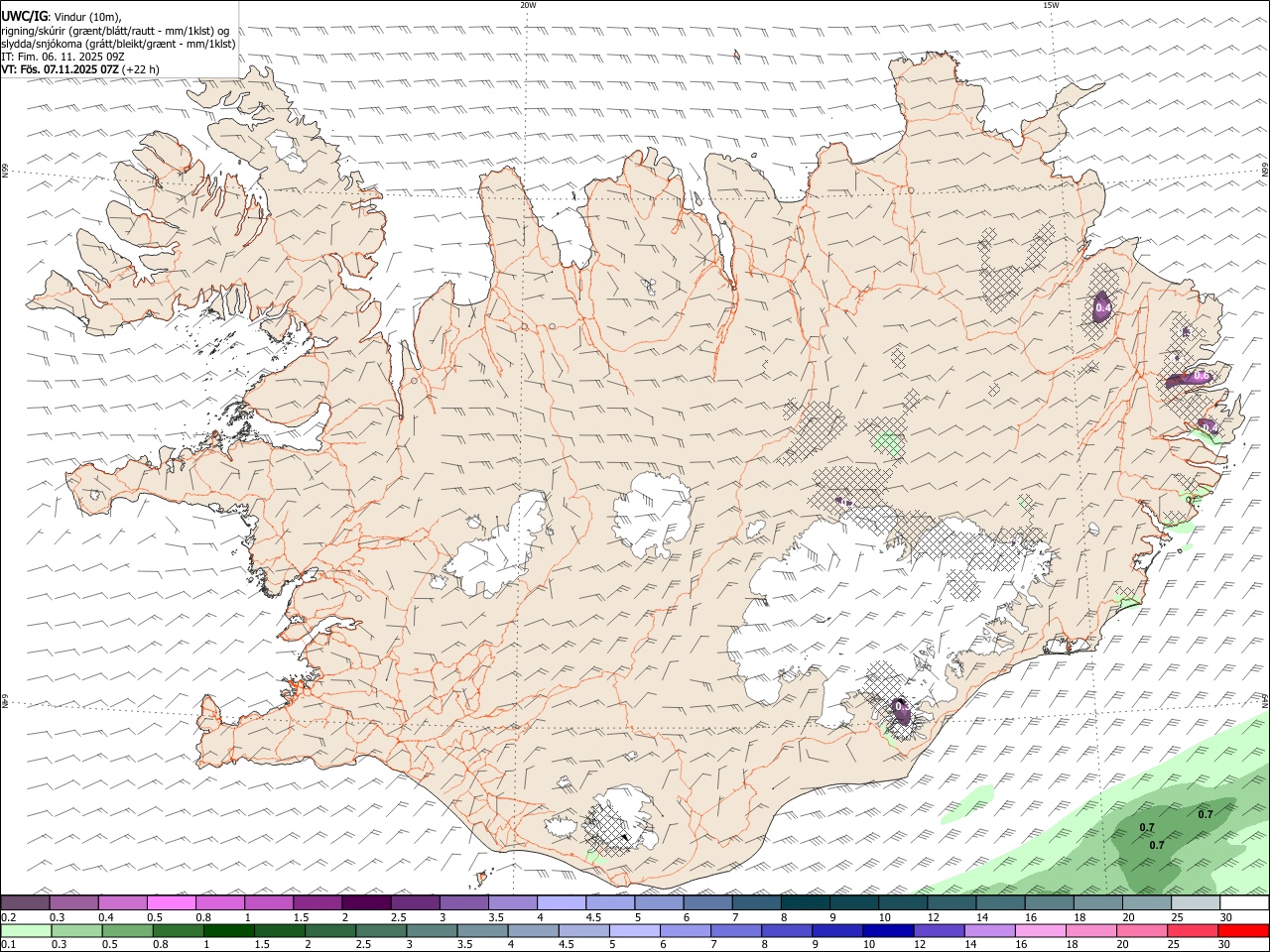This screenshot has height=952, width=1270.
Task: Pick the 16 light pink swatch in the rain scale
Action: pos(1042,931)
